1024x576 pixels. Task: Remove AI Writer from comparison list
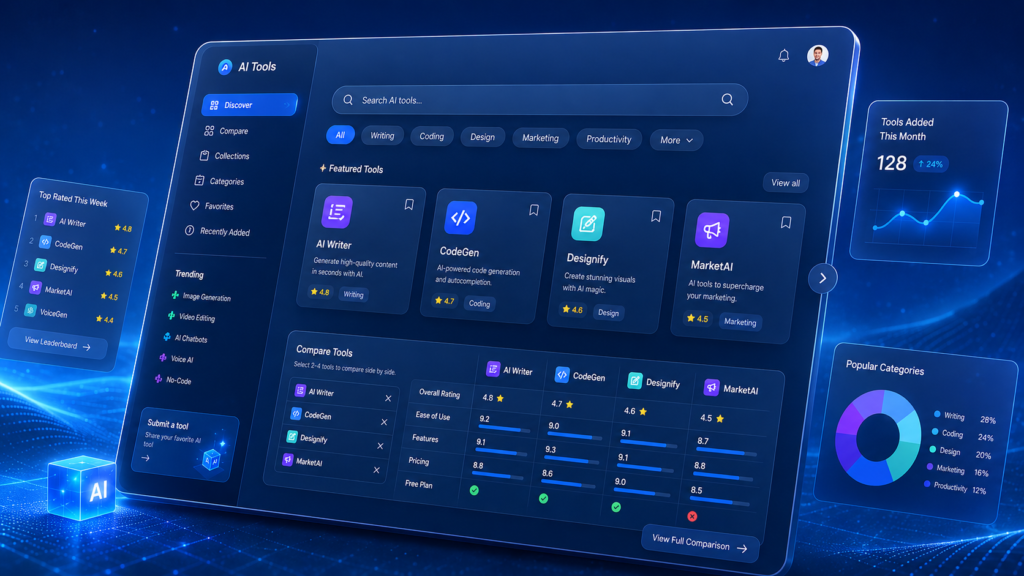388,398
